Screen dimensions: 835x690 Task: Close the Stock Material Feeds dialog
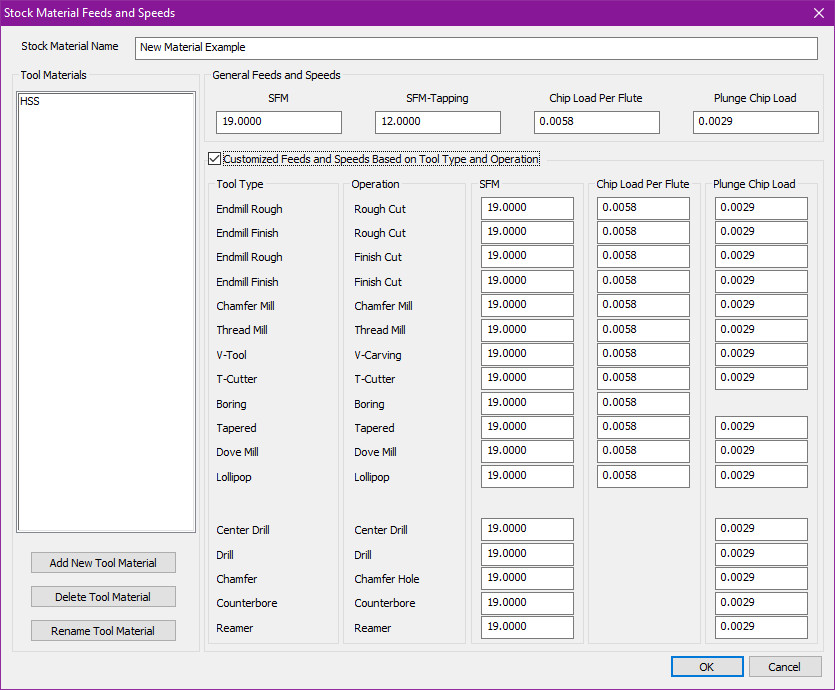(817, 13)
